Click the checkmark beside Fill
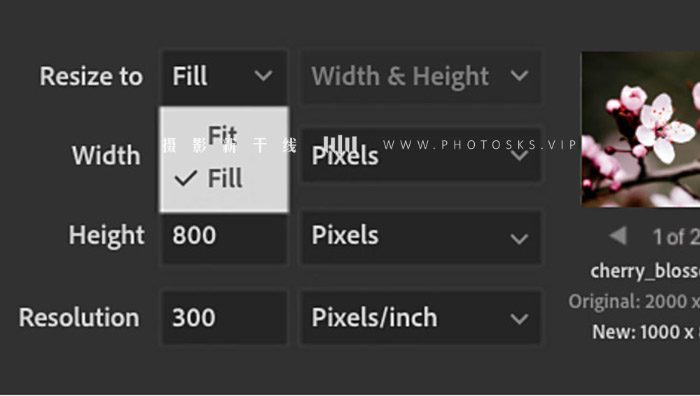Image resolution: width=700 pixels, height=396 pixels. coord(185,178)
